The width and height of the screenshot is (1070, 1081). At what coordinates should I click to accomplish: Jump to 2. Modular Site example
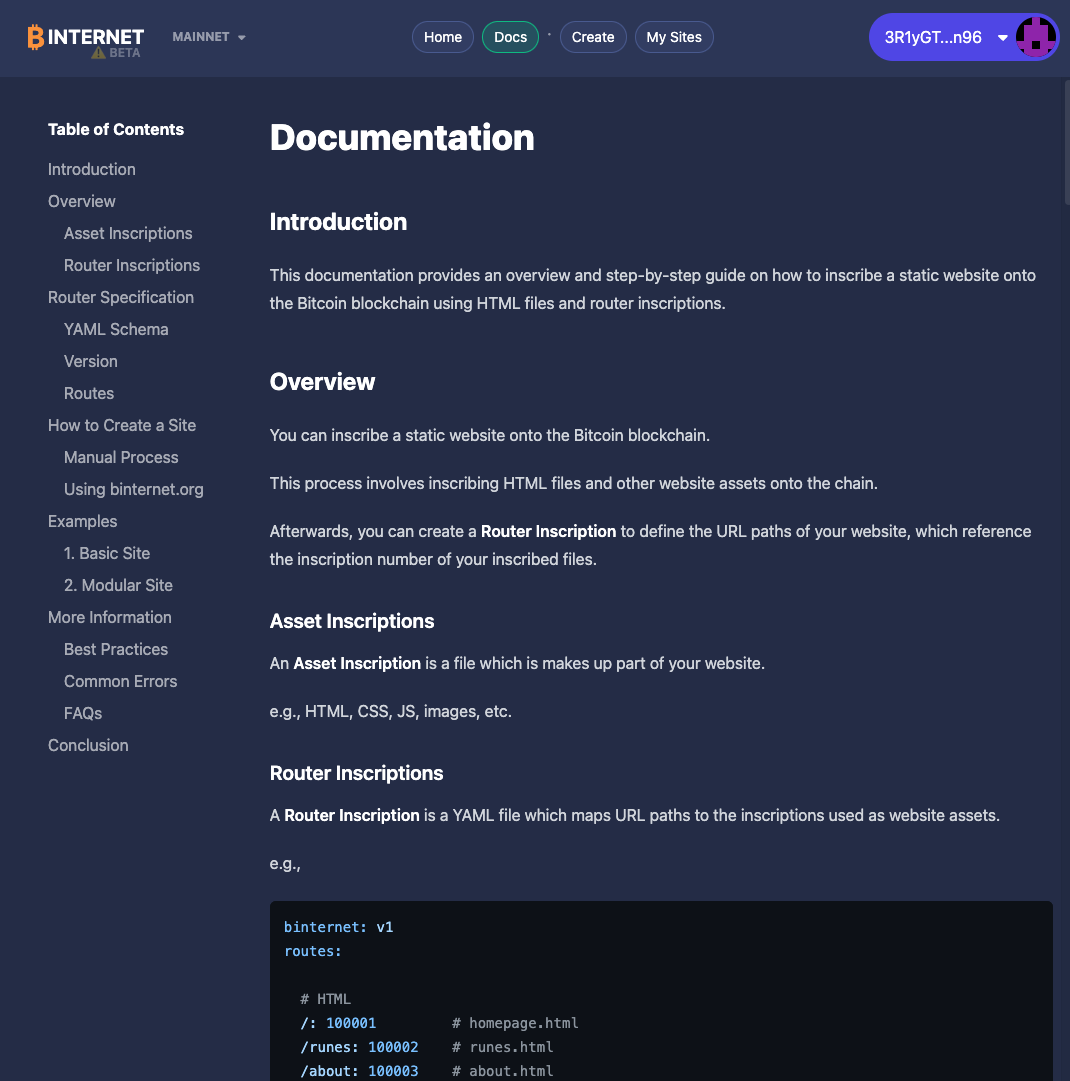(x=118, y=585)
